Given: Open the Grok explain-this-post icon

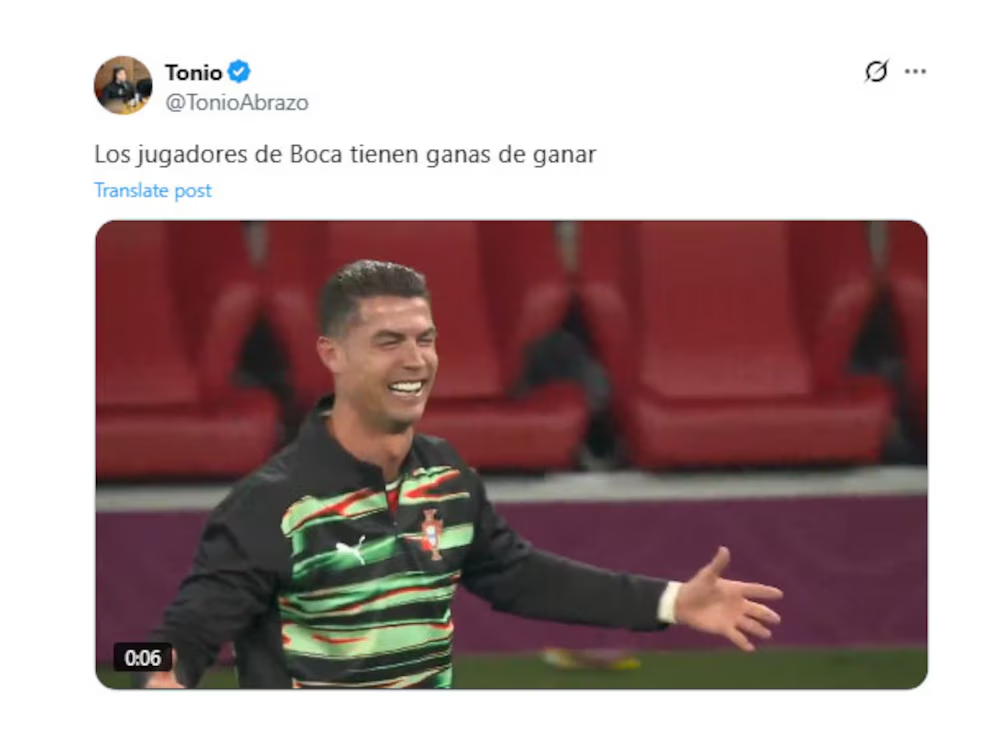Looking at the screenshot, I should click(876, 71).
